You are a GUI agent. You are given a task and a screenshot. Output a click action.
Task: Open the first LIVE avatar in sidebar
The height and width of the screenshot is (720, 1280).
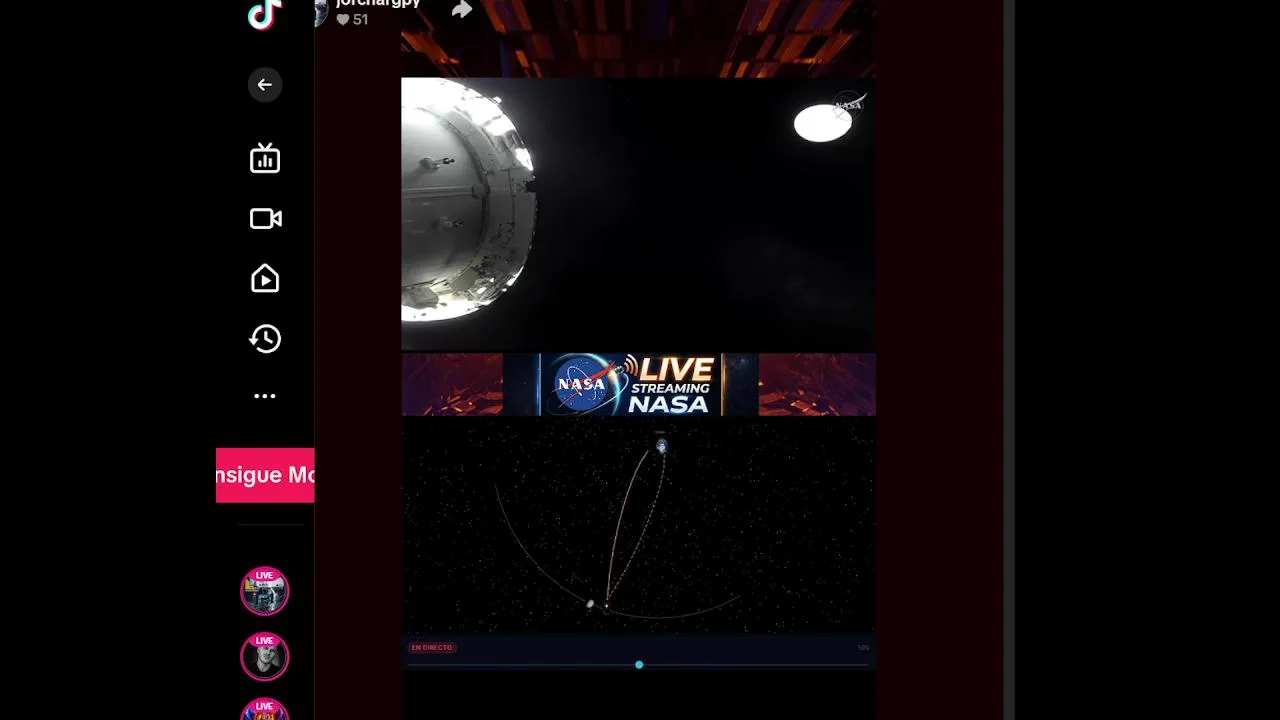pos(265,591)
